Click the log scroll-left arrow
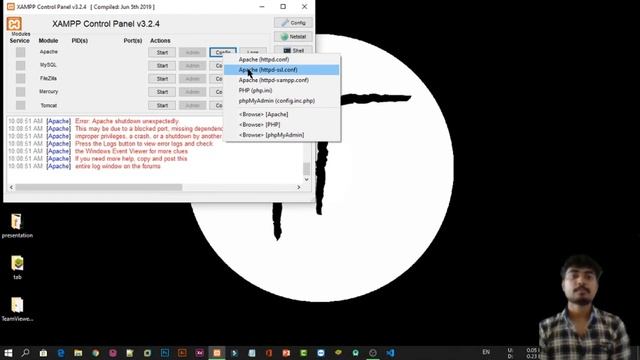Screen dimensions: 640x360 (x=11, y=187)
